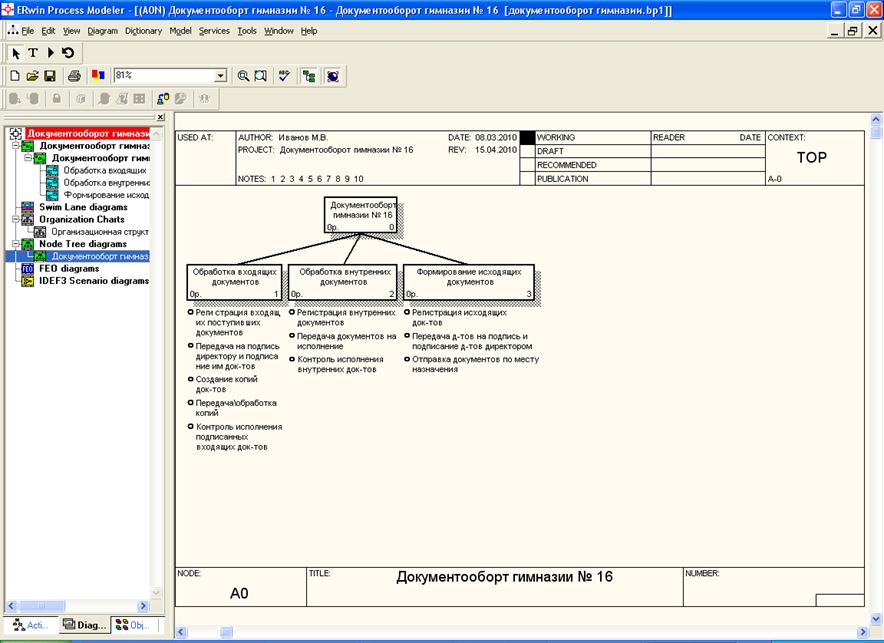
Task: Click the IDEF3 Scenario diagrams yellow icon
Action: coord(28,281)
